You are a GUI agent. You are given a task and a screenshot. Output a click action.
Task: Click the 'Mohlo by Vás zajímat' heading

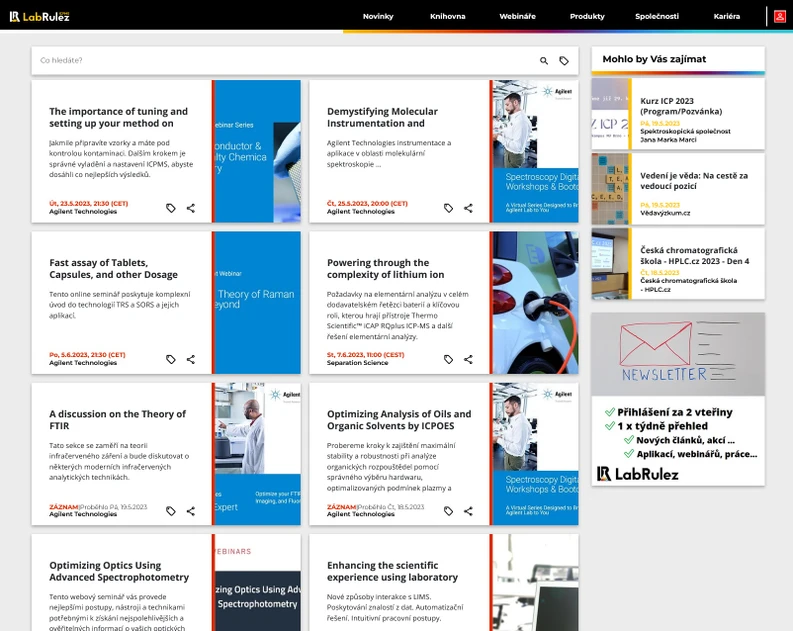point(654,59)
